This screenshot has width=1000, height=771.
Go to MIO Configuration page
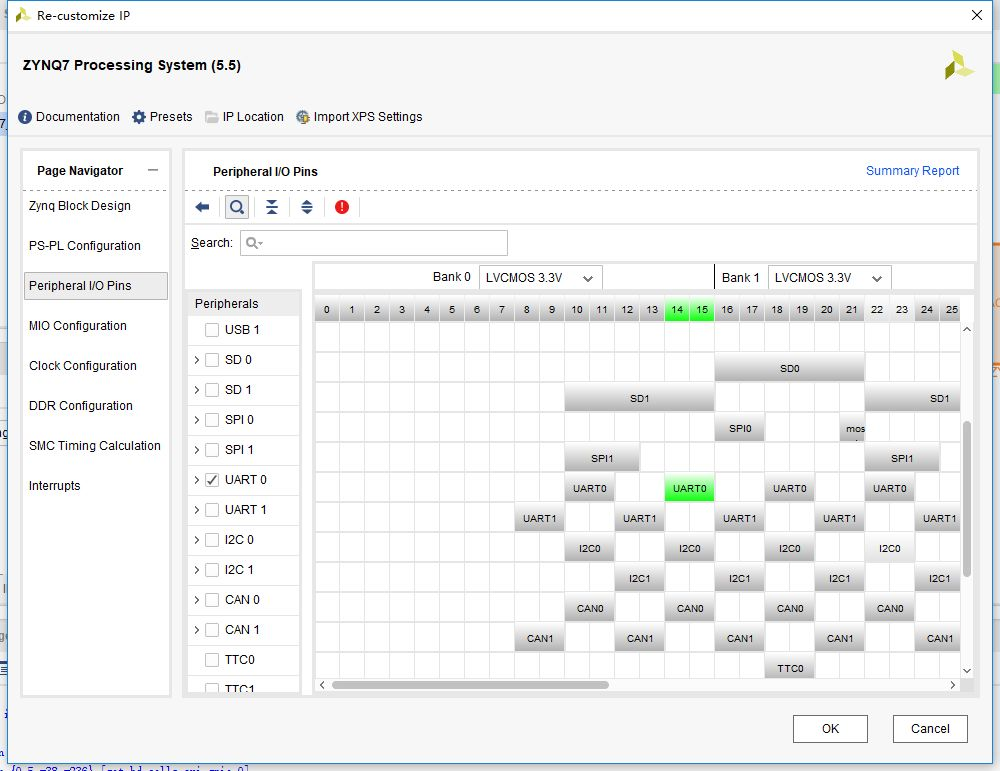click(78, 326)
